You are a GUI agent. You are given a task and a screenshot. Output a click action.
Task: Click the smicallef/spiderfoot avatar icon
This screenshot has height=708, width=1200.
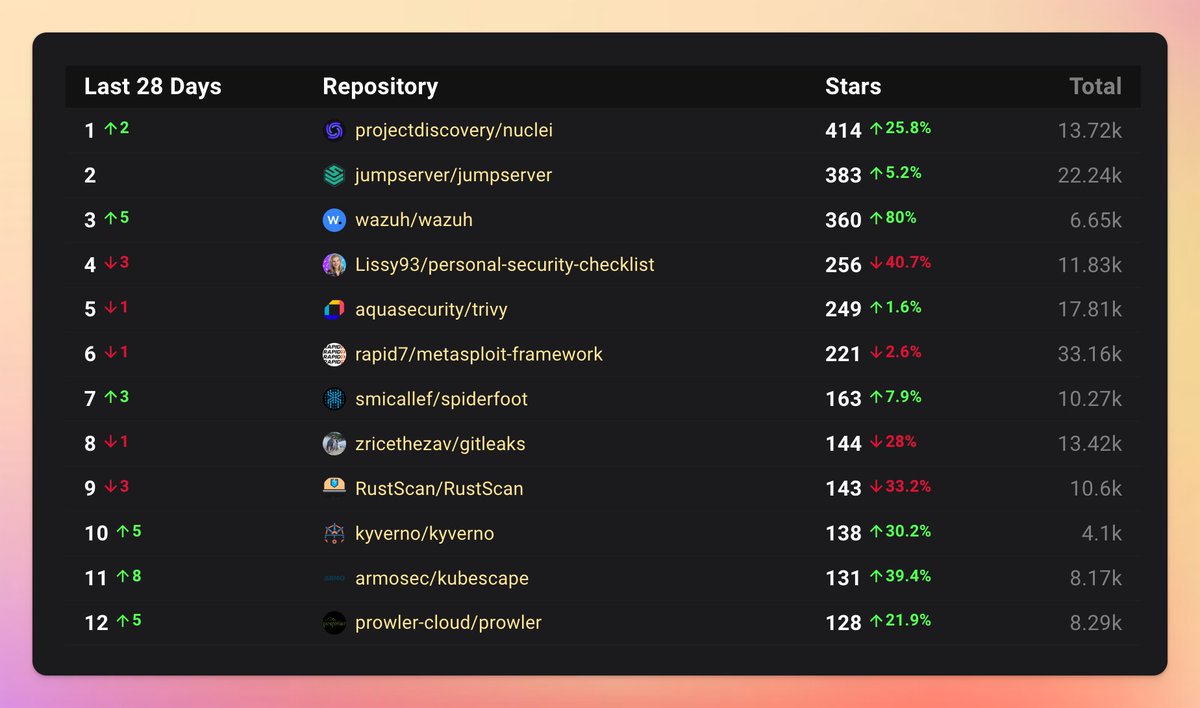334,399
